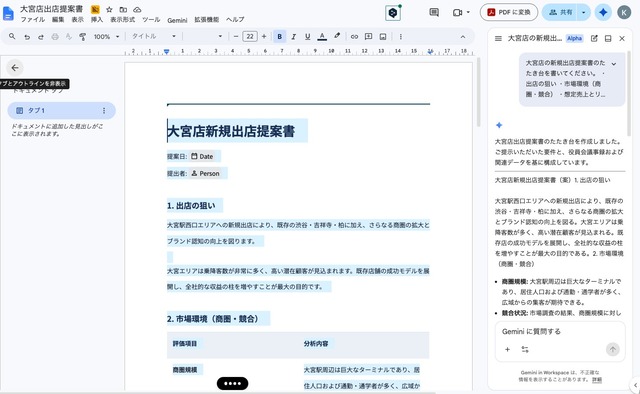Open the Gemini panel hamburger menu
Viewport: 640px width, 394px height.
[x=498, y=38]
